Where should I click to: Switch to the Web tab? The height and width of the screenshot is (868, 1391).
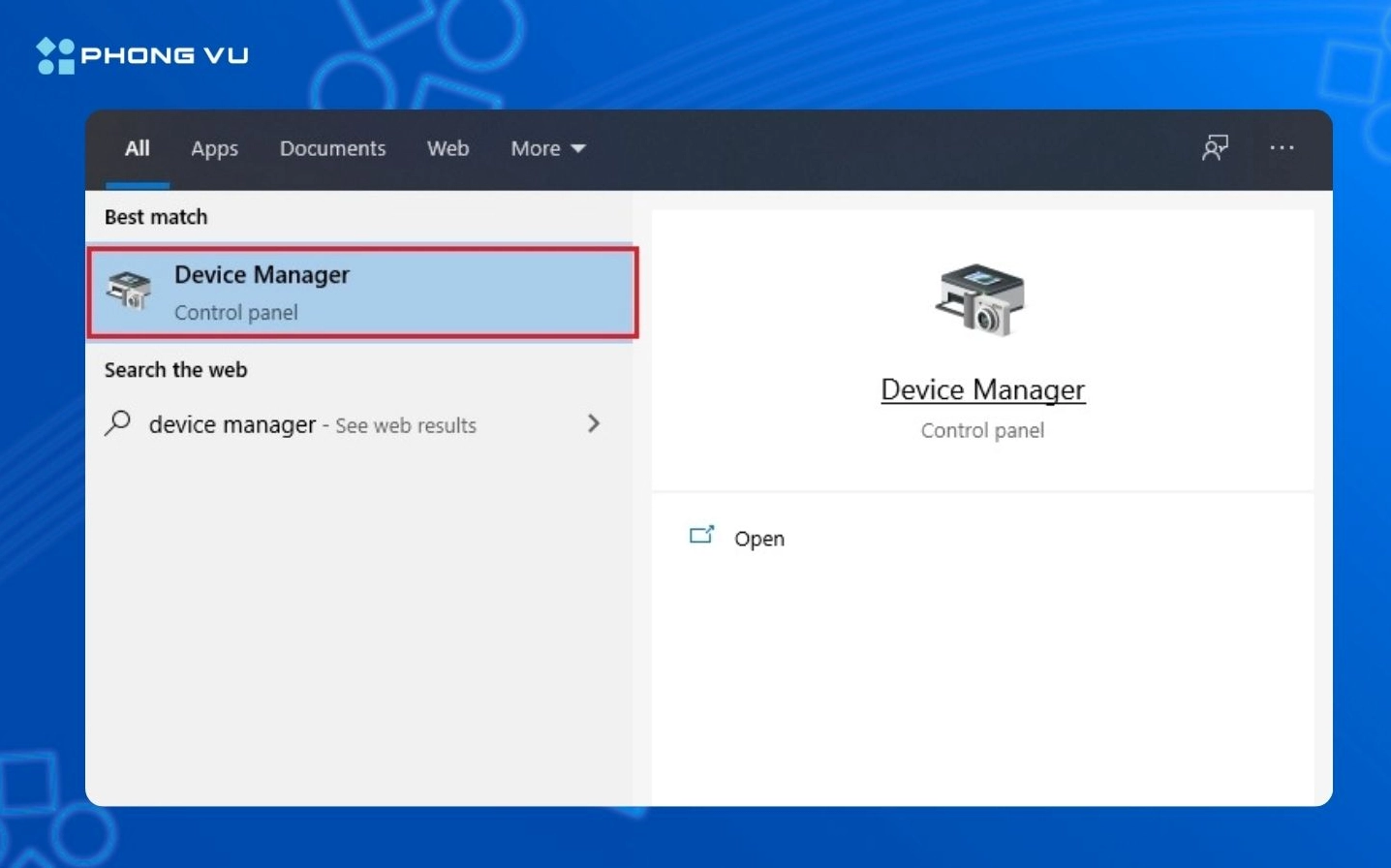tap(448, 148)
